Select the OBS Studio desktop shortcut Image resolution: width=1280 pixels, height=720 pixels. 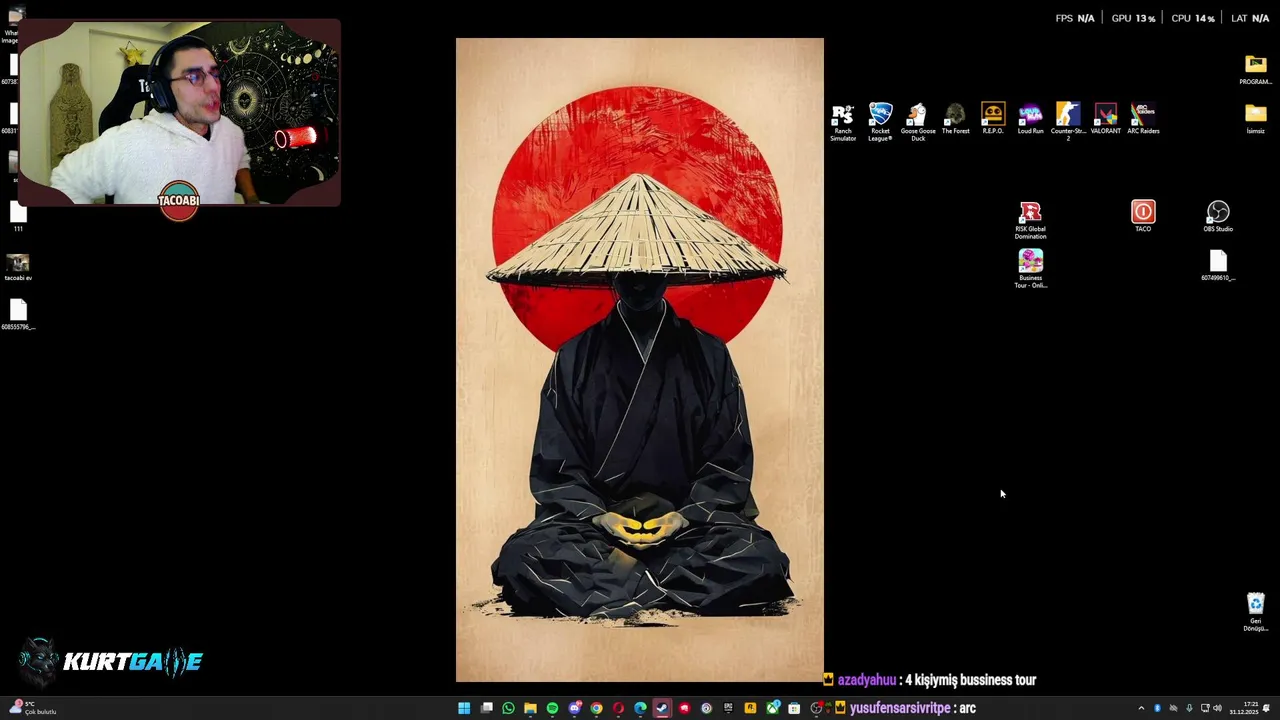[x=1218, y=216]
